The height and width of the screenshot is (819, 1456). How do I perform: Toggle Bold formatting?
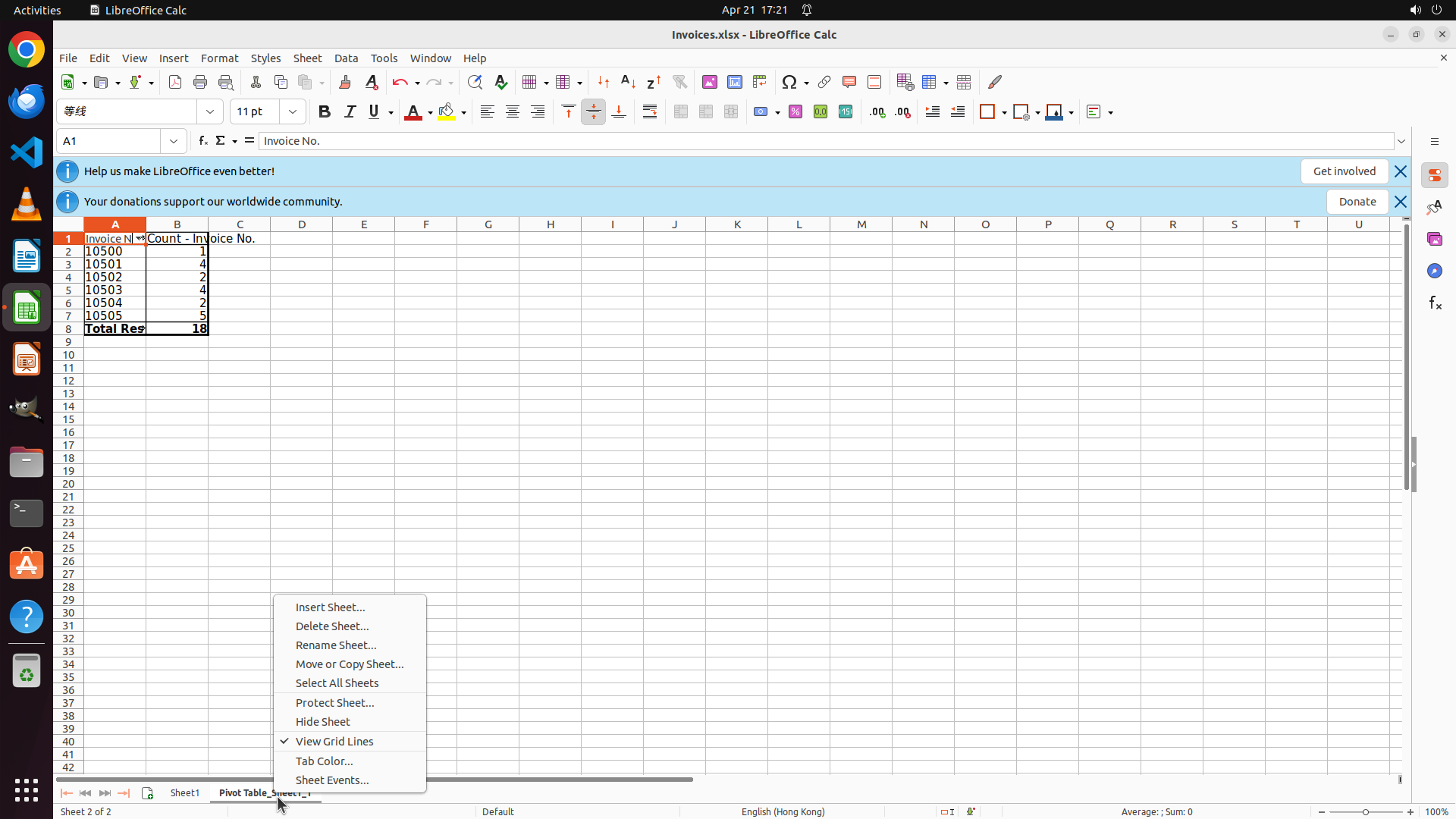(325, 112)
